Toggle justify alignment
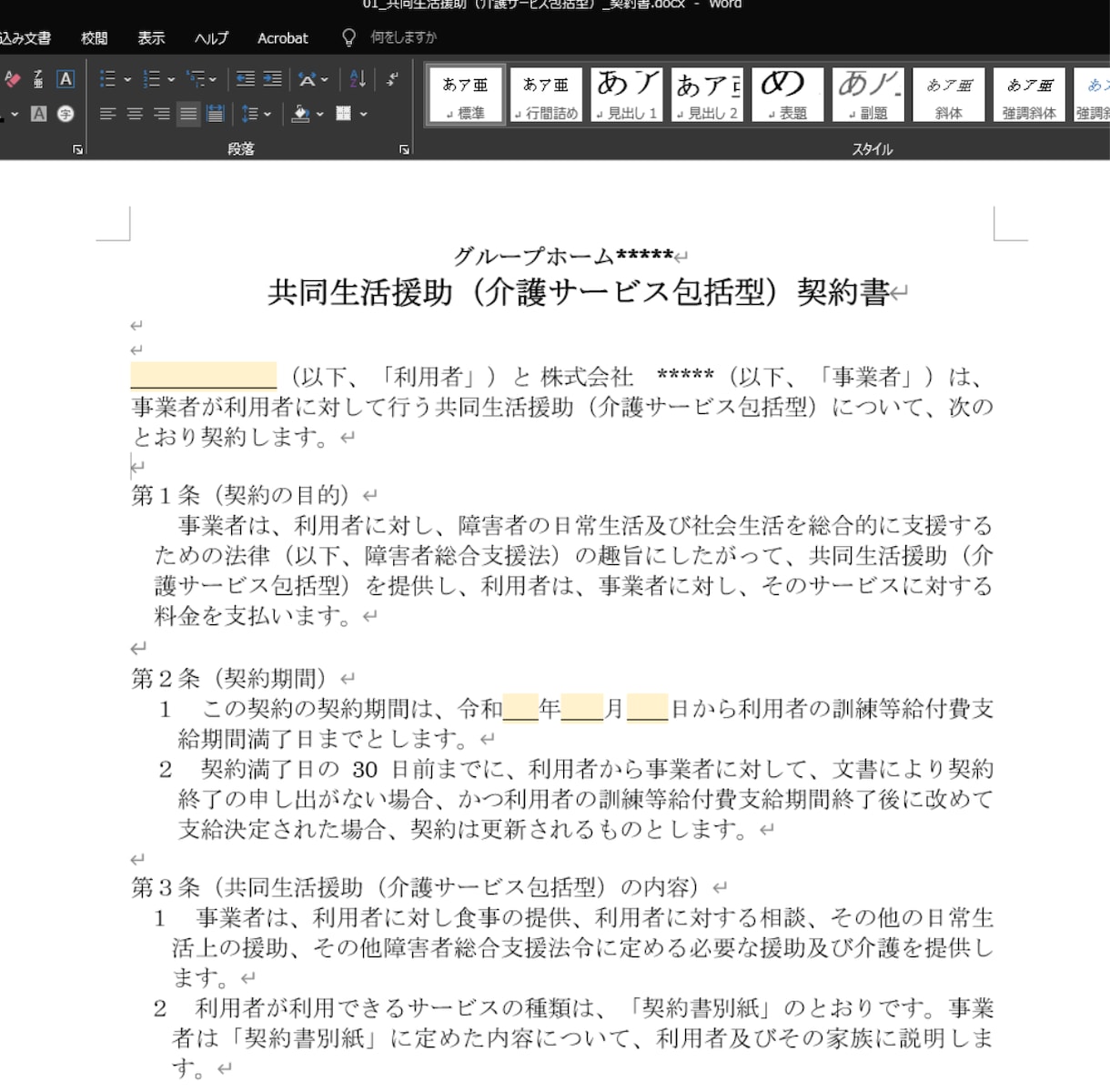The image size is (1110, 1092). tap(188, 114)
